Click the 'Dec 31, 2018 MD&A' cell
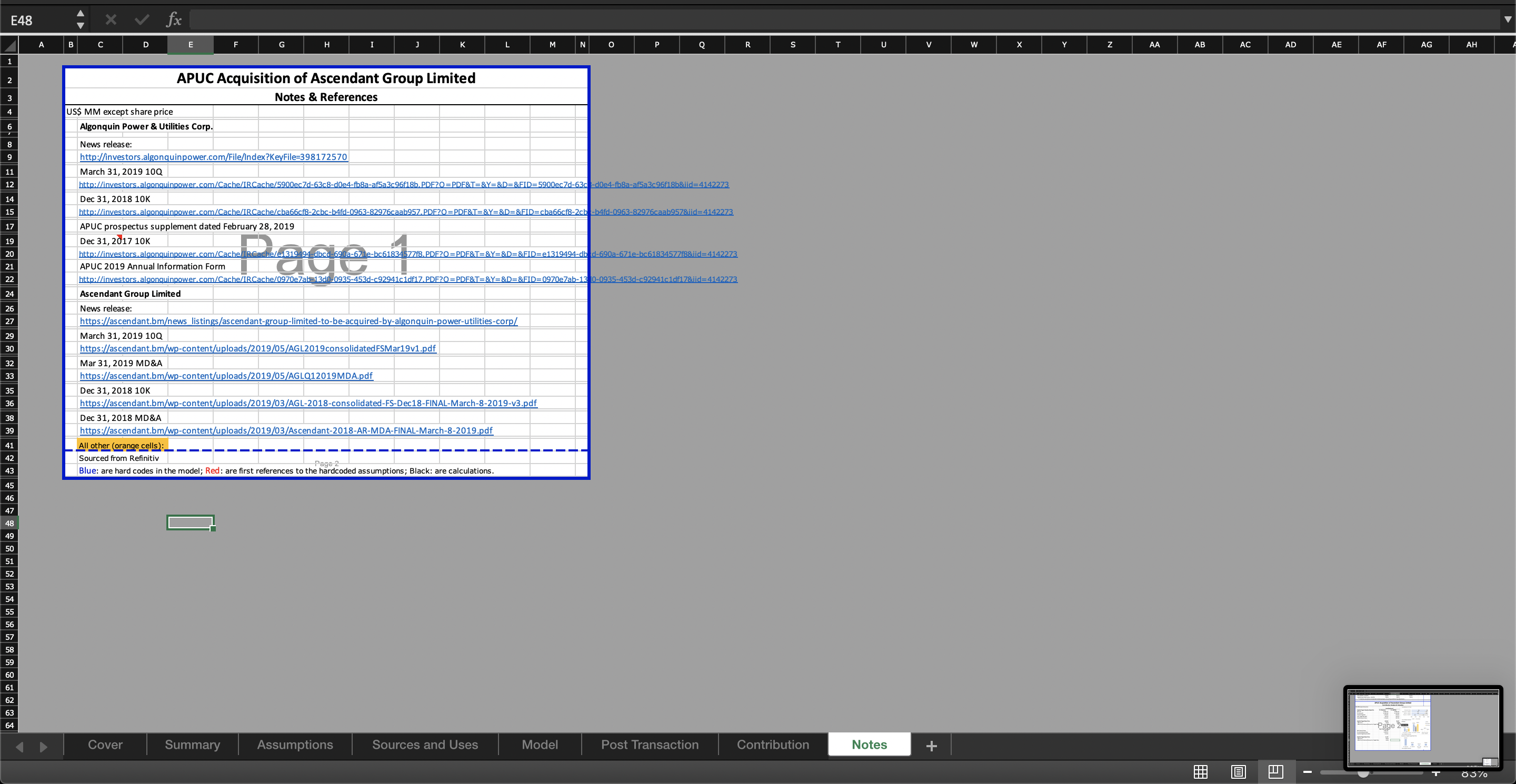 point(120,418)
